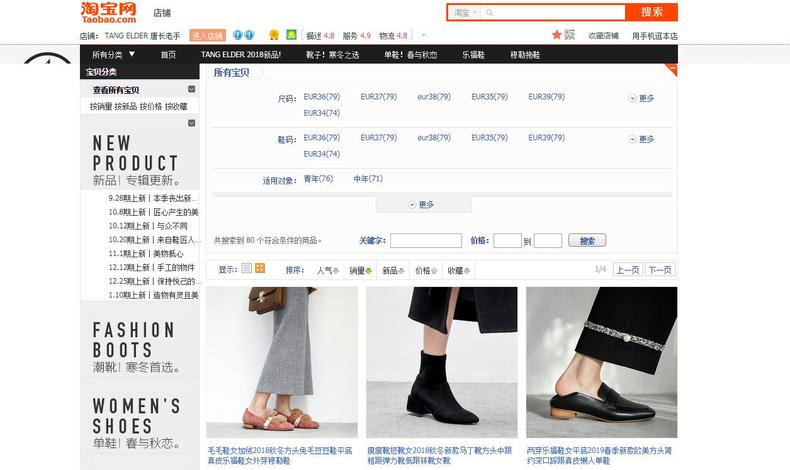
Task: Collapse the NEW PRODUCT sidebar section
Action: tap(191, 123)
